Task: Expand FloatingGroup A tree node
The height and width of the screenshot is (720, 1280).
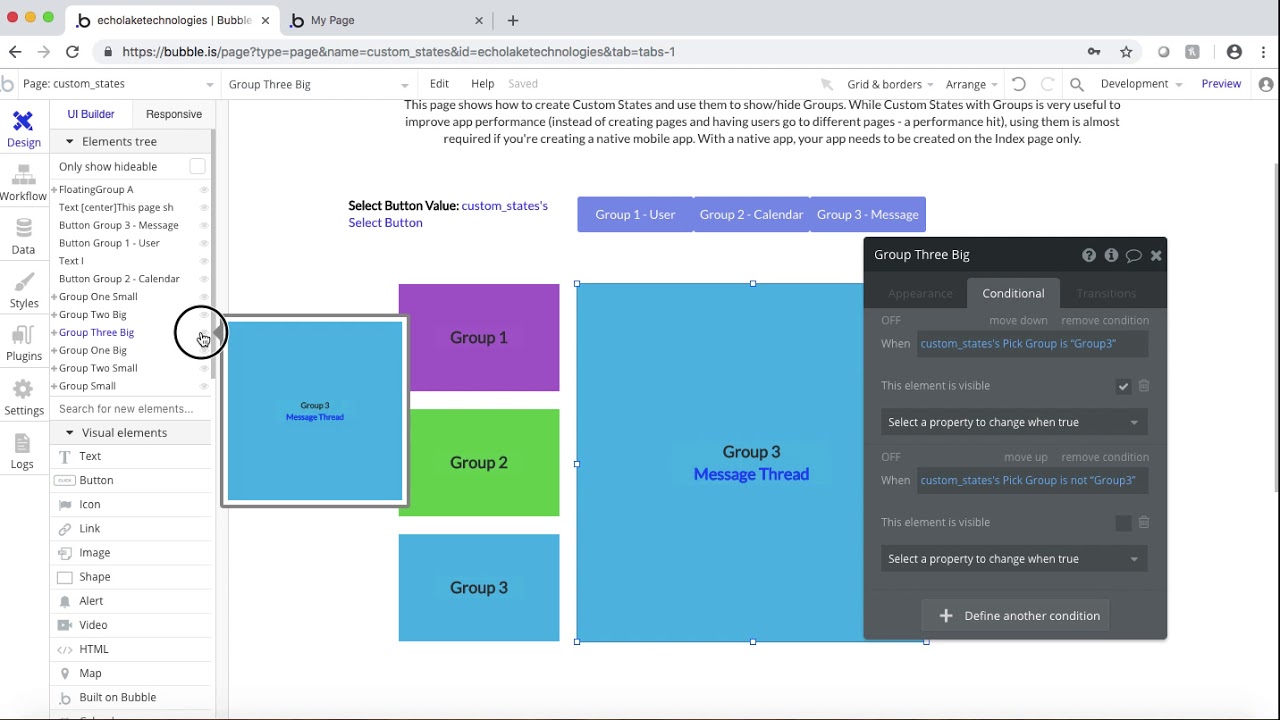Action: pos(54,190)
